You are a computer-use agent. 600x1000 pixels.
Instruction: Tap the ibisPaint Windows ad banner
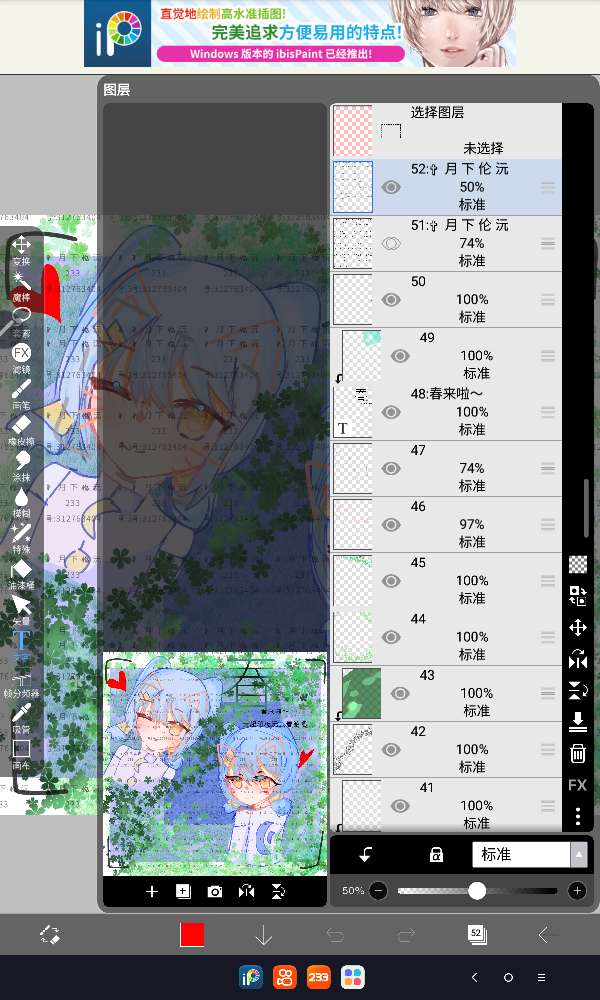click(x=300, y=34)
